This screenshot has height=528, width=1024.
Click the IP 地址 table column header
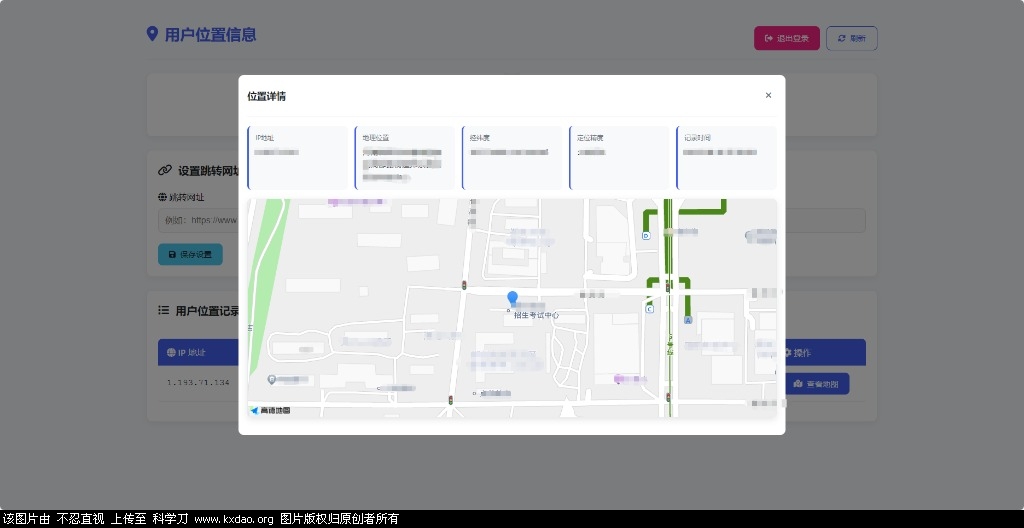(187, 352)
